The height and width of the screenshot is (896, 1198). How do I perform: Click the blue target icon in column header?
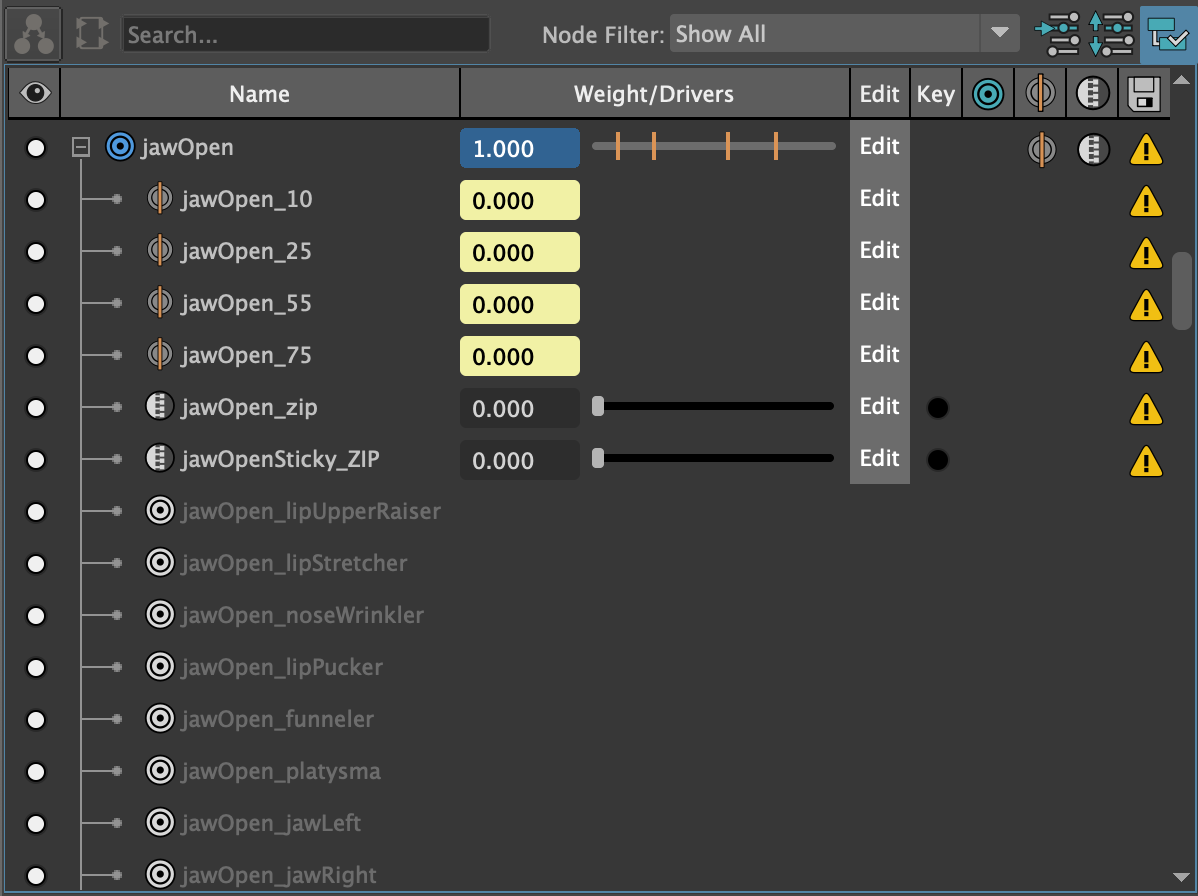(987, 94)
